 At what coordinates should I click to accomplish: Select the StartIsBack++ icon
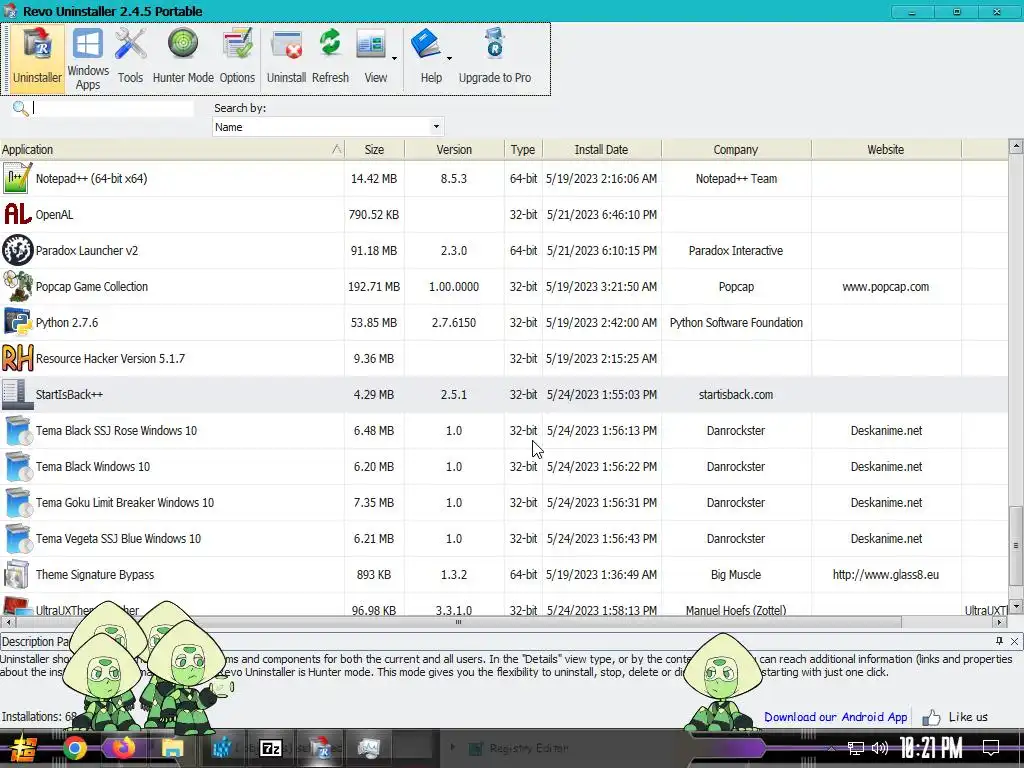point(17,394)
